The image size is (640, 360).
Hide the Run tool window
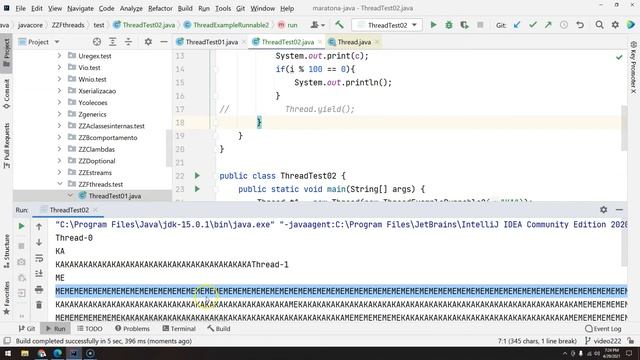pos(619,210)
